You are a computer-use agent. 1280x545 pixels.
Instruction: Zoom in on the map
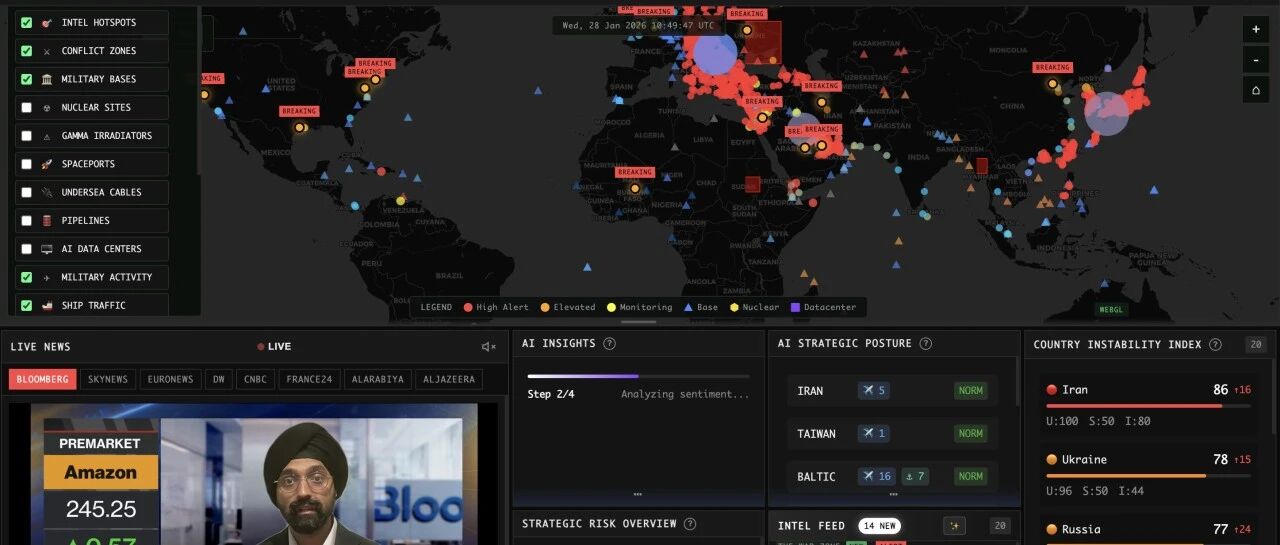(x=1256, y=29)
